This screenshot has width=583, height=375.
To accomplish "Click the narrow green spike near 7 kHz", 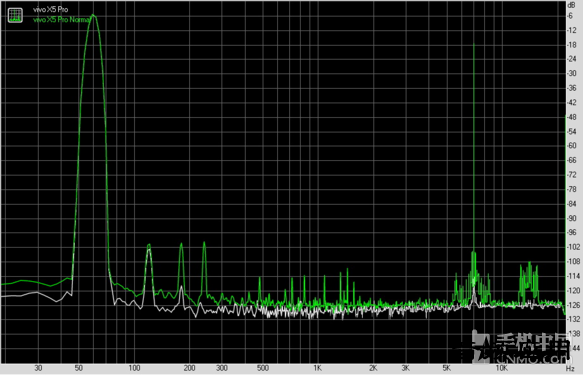I will point(474,149).
